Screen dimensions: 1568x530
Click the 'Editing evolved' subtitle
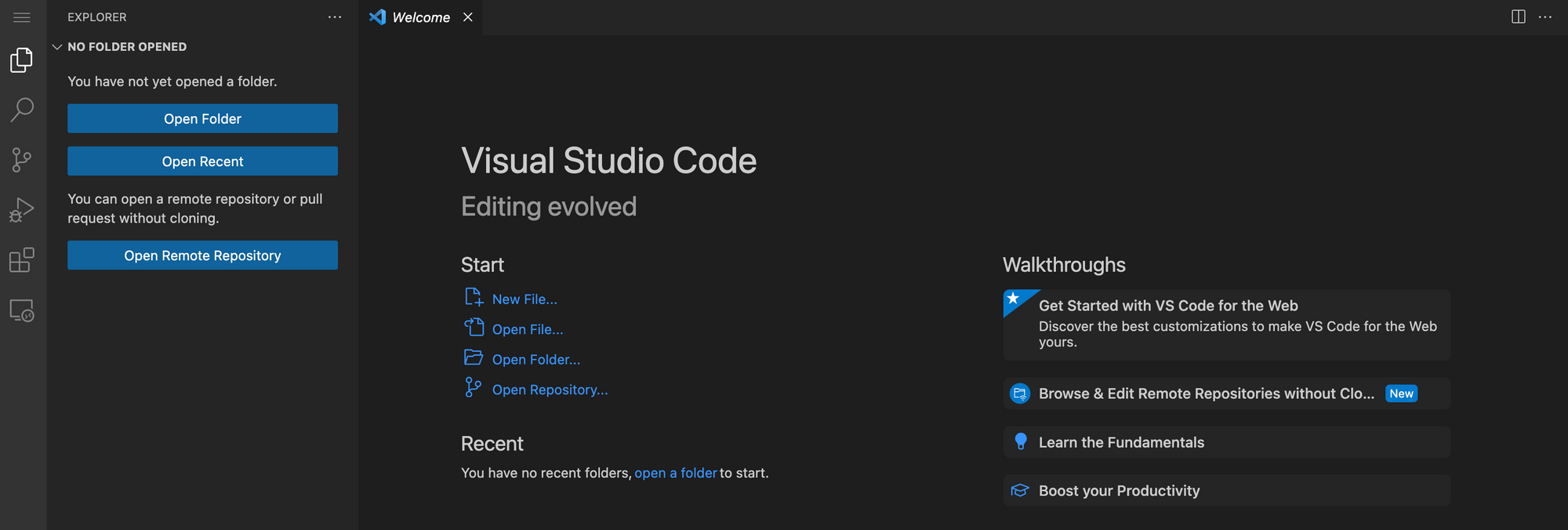coord(549,206)
